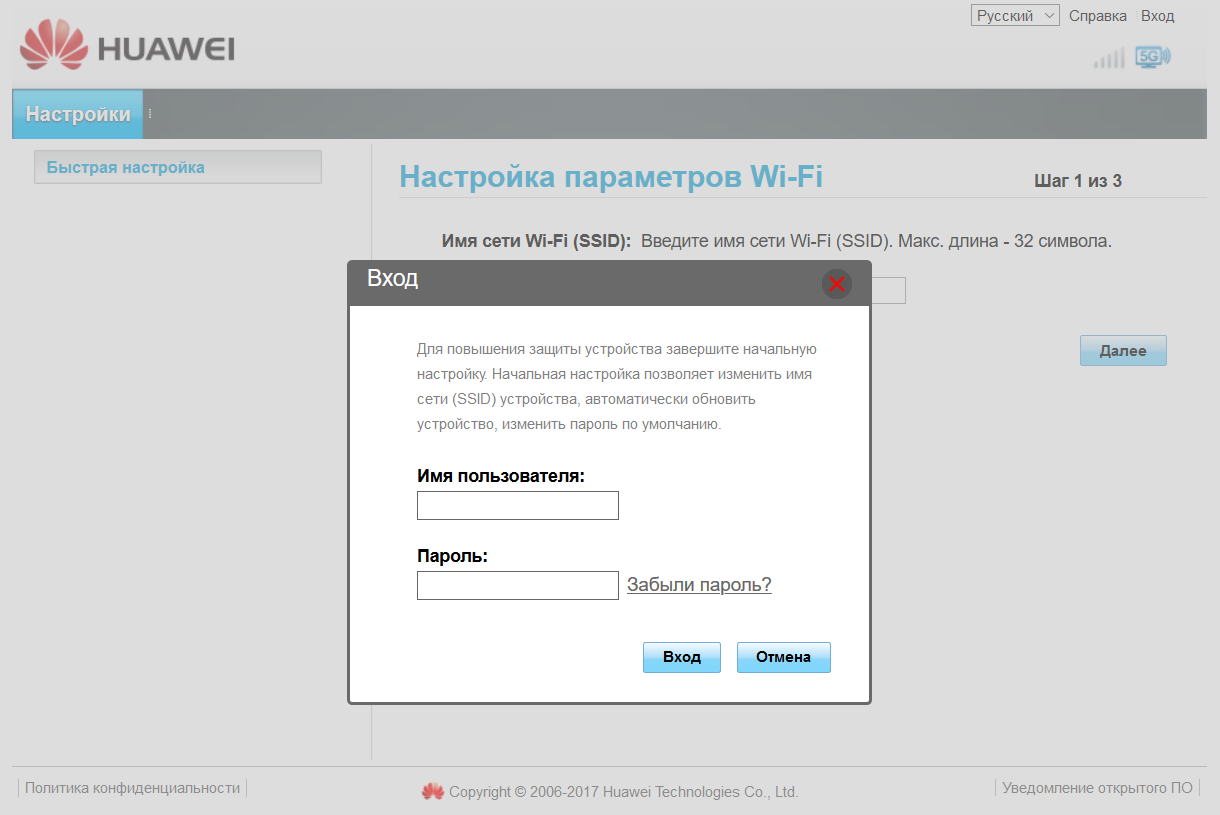Open Политика конфиденциальности footer link
Image resolution: width=1220 pixels, height=815 pixels.
pos(132,788)
